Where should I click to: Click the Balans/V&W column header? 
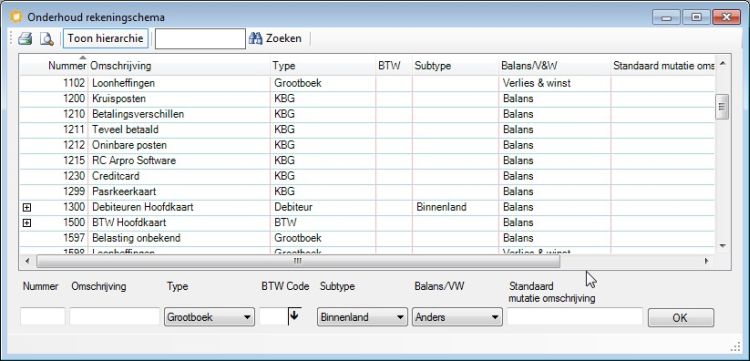tap(529, 66)
